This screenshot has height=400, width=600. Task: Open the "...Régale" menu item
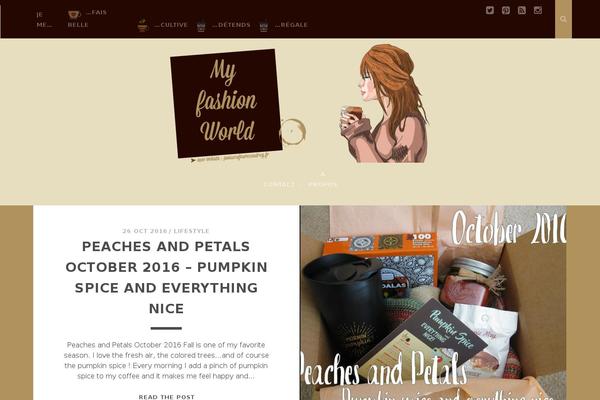point(292,25)
